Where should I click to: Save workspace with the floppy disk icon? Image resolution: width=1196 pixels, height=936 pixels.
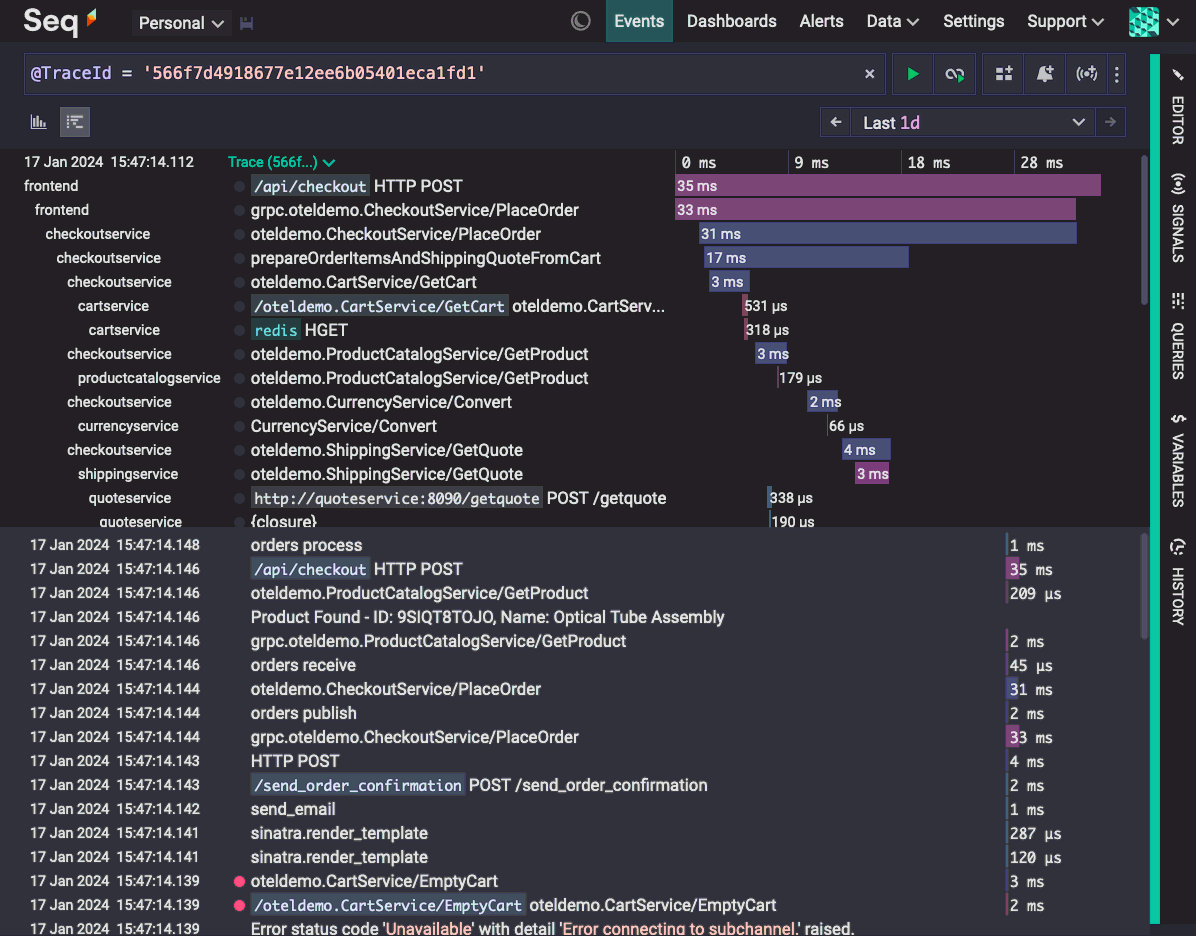coord(246,24)
